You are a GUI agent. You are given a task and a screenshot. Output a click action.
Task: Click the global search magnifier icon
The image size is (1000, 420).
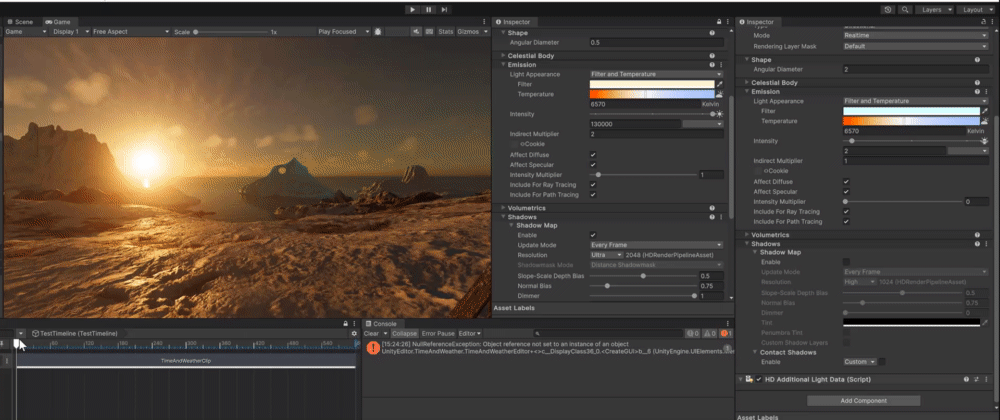(904, 9)
